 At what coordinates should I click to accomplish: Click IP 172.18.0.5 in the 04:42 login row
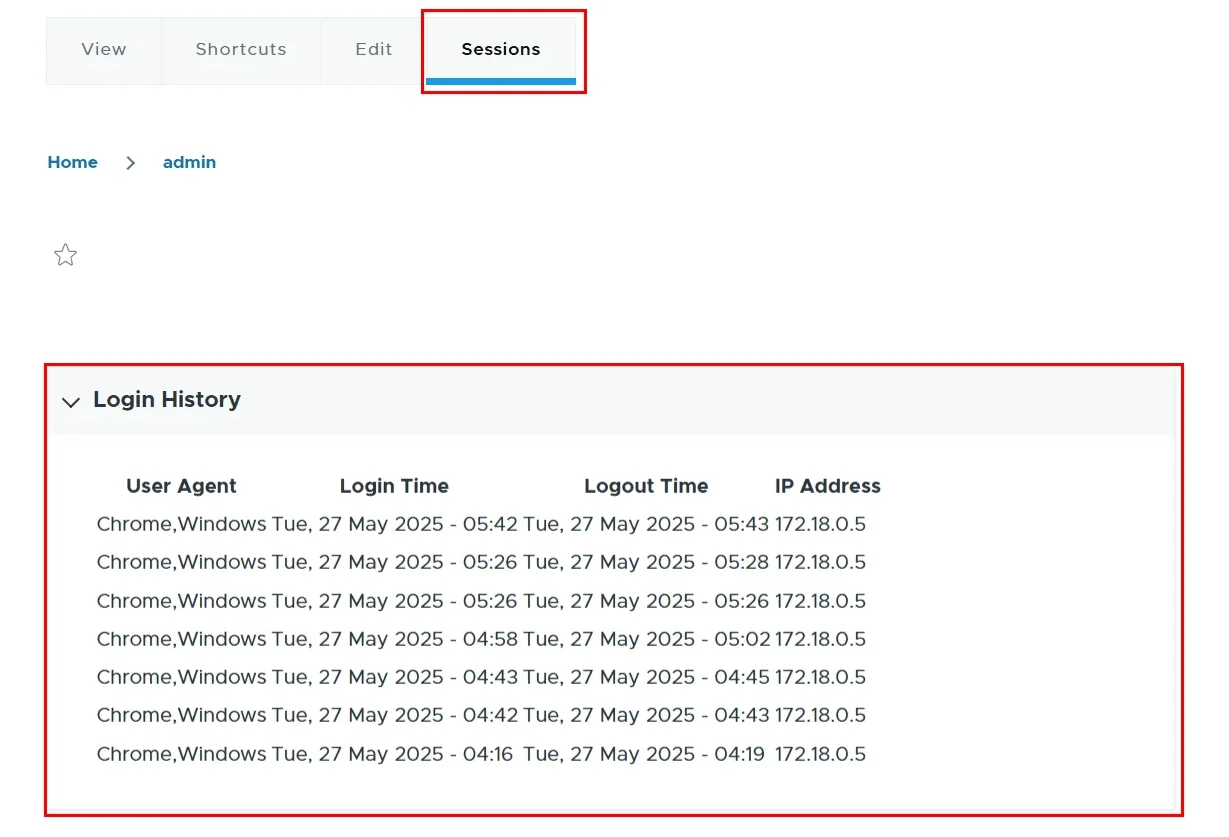(820, 715)
